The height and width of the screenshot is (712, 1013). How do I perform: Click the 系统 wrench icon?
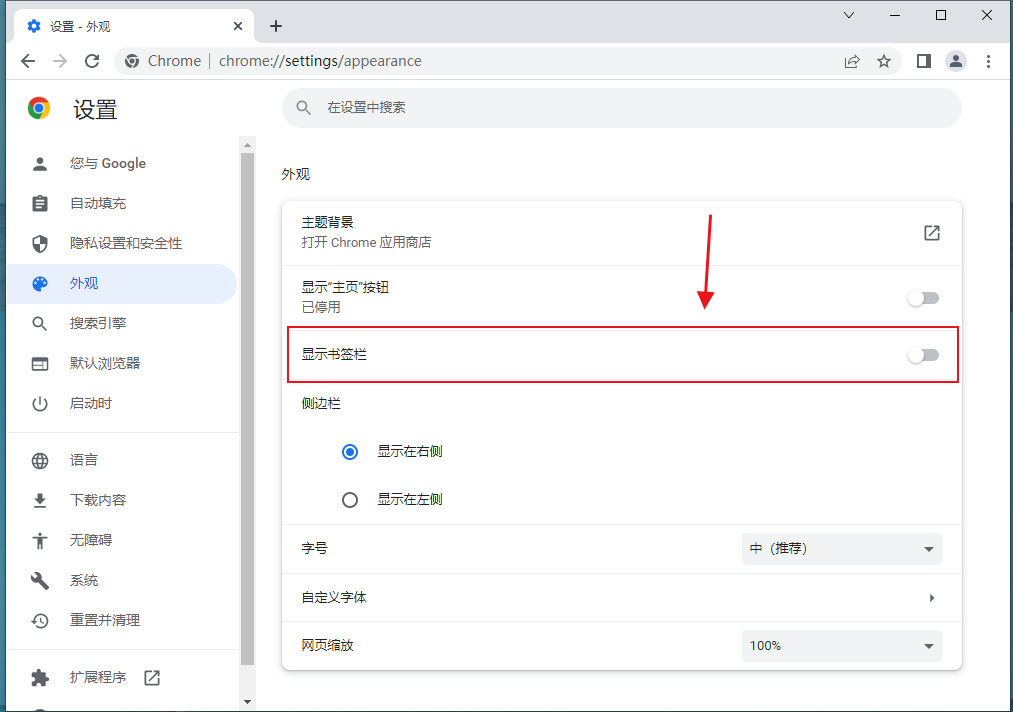tap(40, 580)
